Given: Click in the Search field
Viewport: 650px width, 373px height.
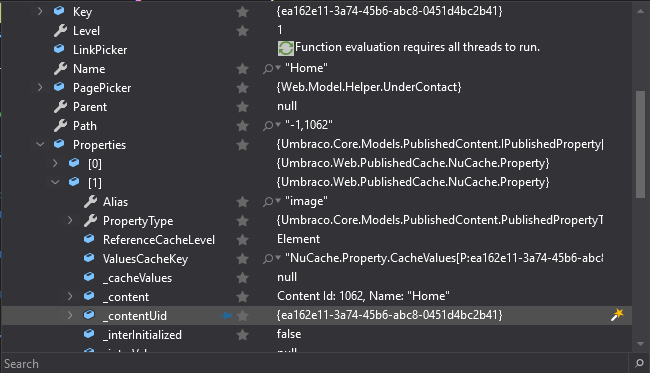Looking at the screenshot, I should pyautogui.click(x=315, y=363).
